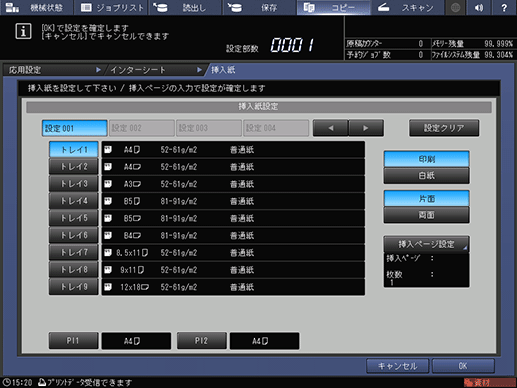Click the clock icon in status bar
517x388 pixels.
coord(6,382)
